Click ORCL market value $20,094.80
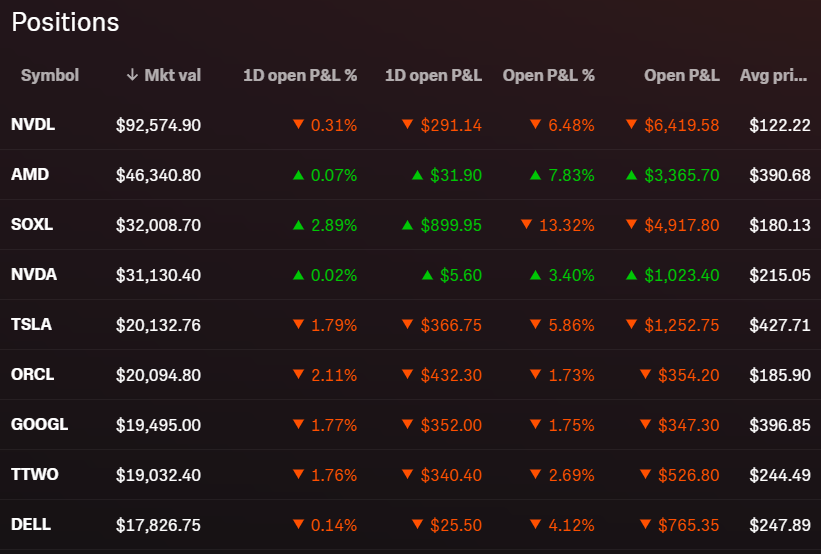 pos(158,375)
